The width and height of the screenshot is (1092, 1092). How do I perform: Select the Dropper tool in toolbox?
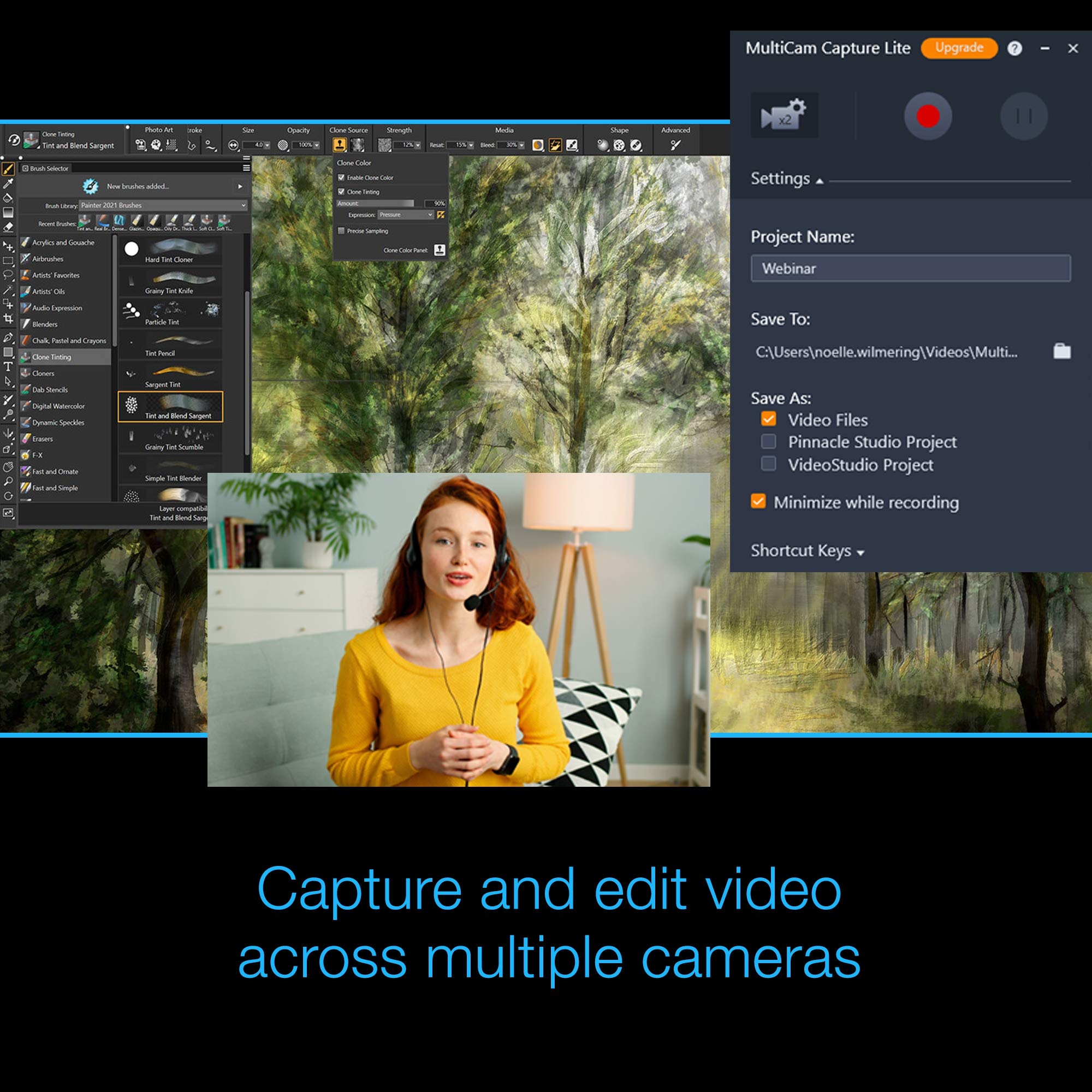point(8,183)
